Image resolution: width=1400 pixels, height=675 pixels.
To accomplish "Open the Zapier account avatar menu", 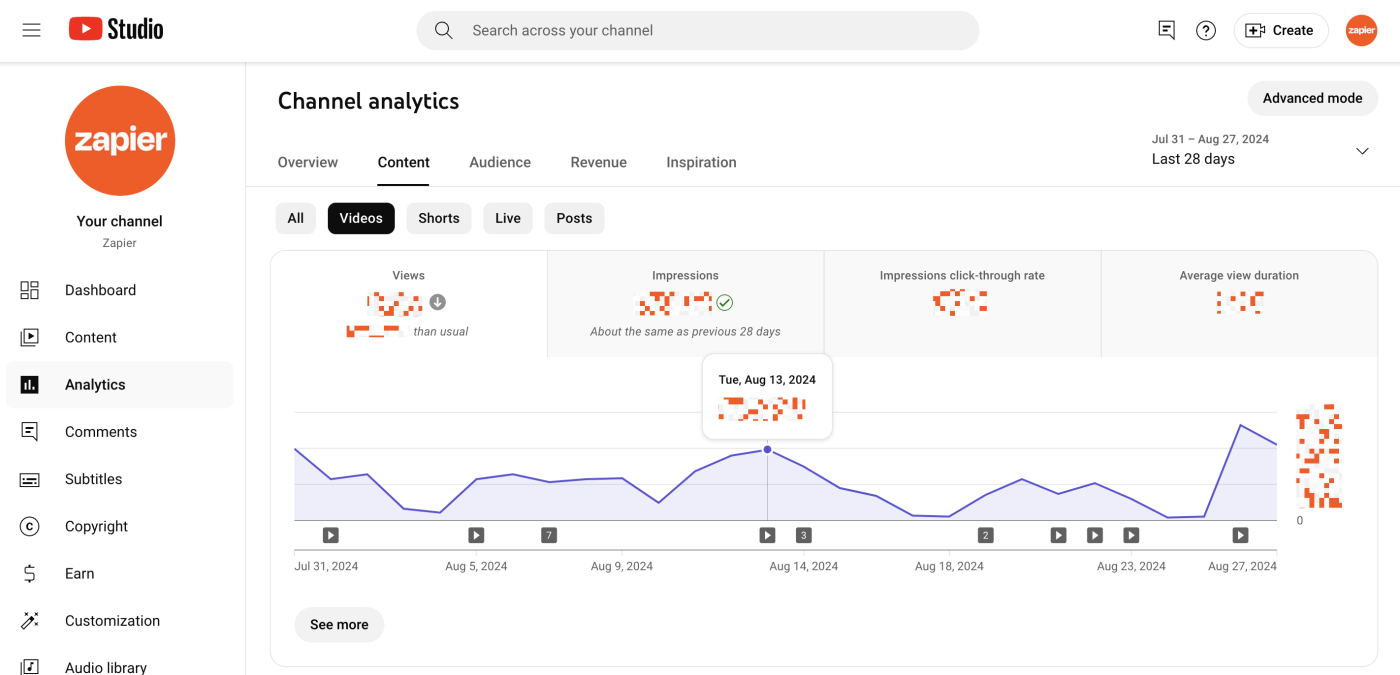I will pyautogui.click(x=1361, y=30).
